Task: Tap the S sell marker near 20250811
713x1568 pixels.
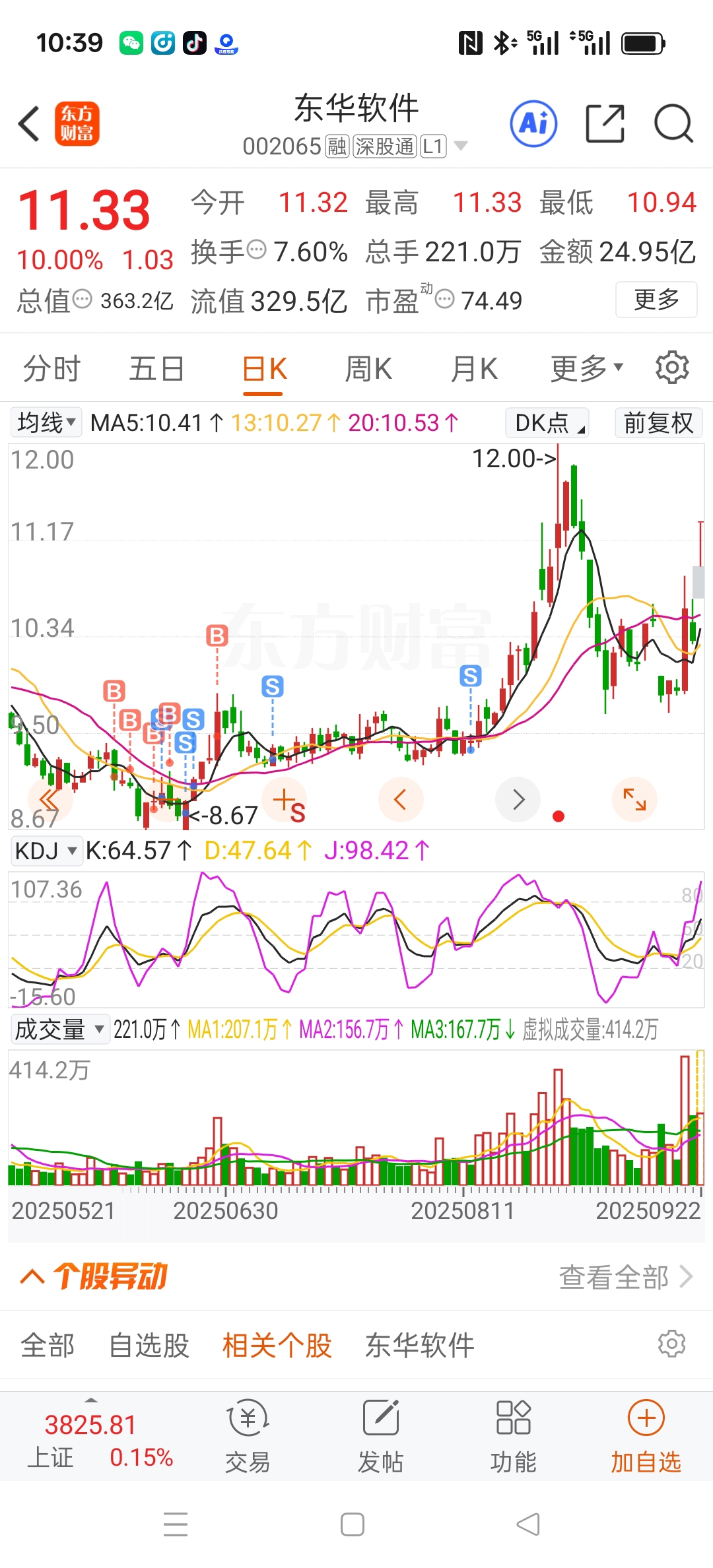Action: 470,675
